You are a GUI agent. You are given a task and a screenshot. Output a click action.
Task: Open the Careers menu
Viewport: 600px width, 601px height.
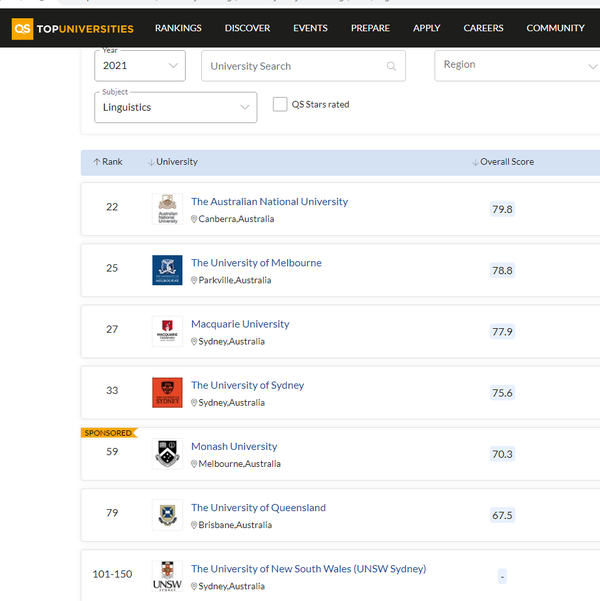(x=483, y=28)
